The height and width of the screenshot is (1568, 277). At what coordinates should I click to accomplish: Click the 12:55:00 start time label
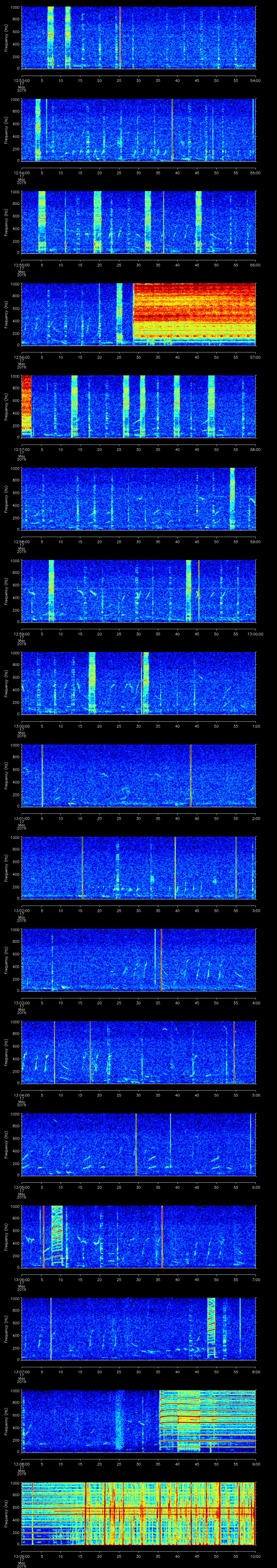[22, 265]
